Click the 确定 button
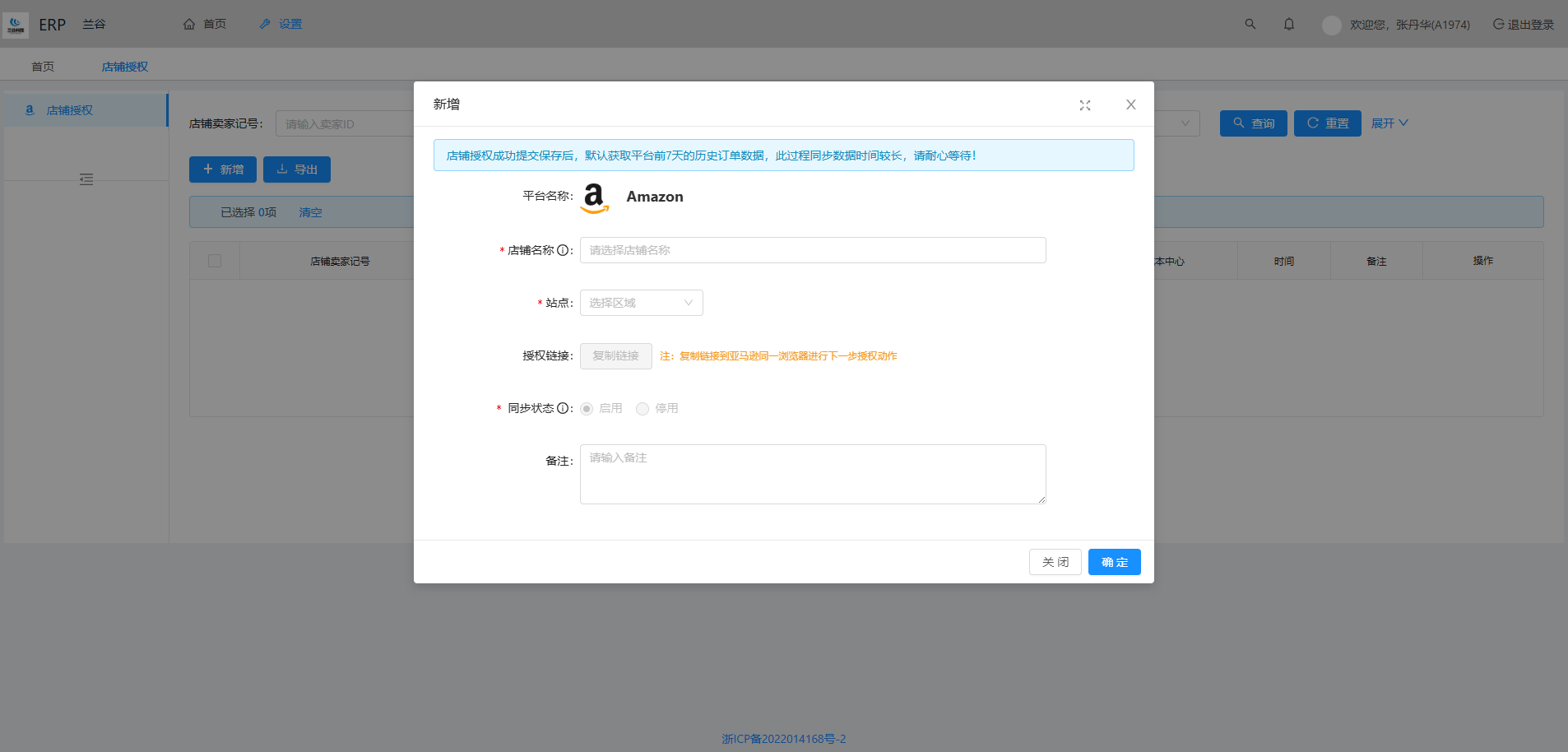 1114,562
